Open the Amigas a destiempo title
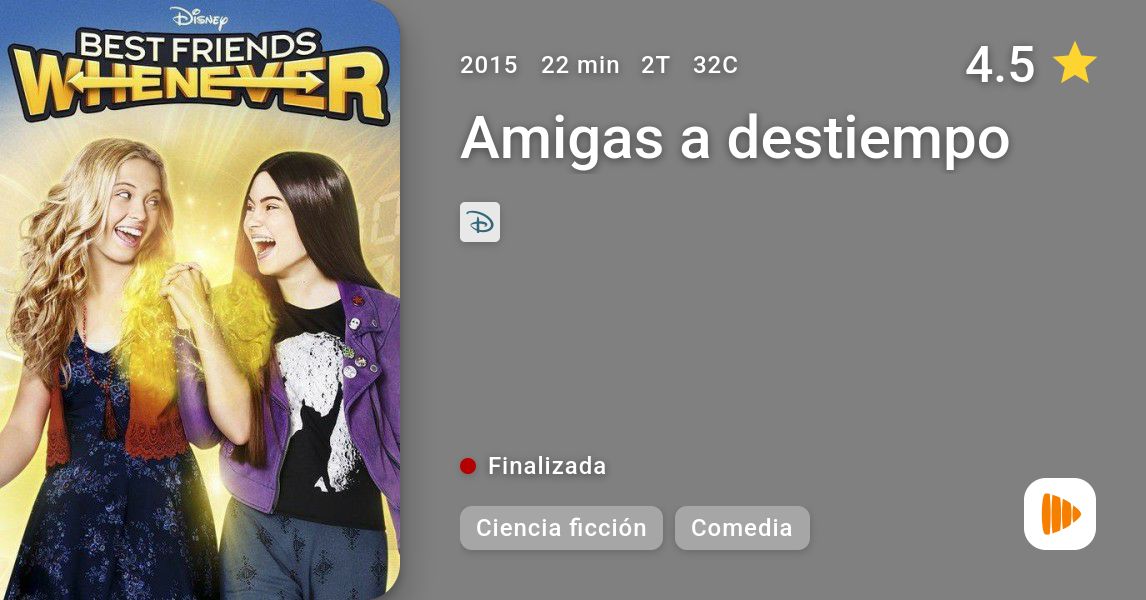Viewport: 1146px width, 600px height. coord(735,137)
